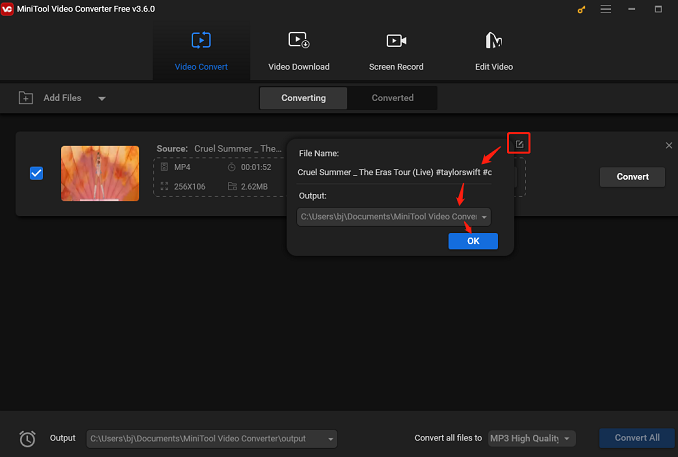Click the 256X106 resolution value
Viewport: 678px width, 457px height.
pos(189,187)
